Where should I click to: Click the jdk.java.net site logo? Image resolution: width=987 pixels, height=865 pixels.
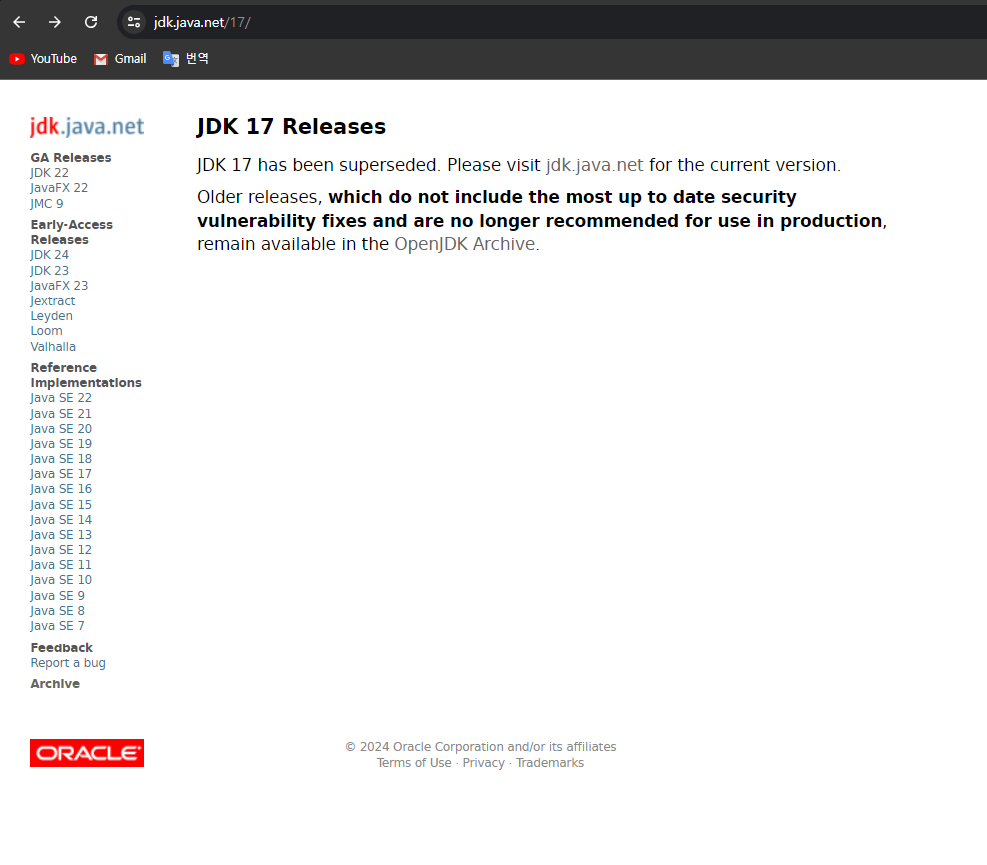pyautogui.click(x=87, y=127)
